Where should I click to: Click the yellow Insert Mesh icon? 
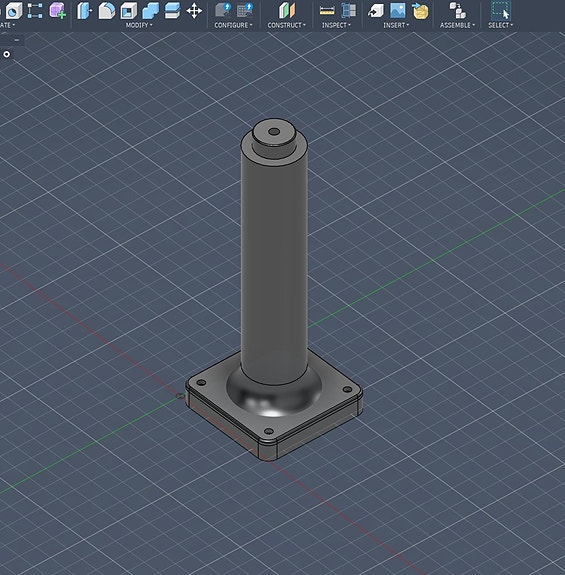420,11
